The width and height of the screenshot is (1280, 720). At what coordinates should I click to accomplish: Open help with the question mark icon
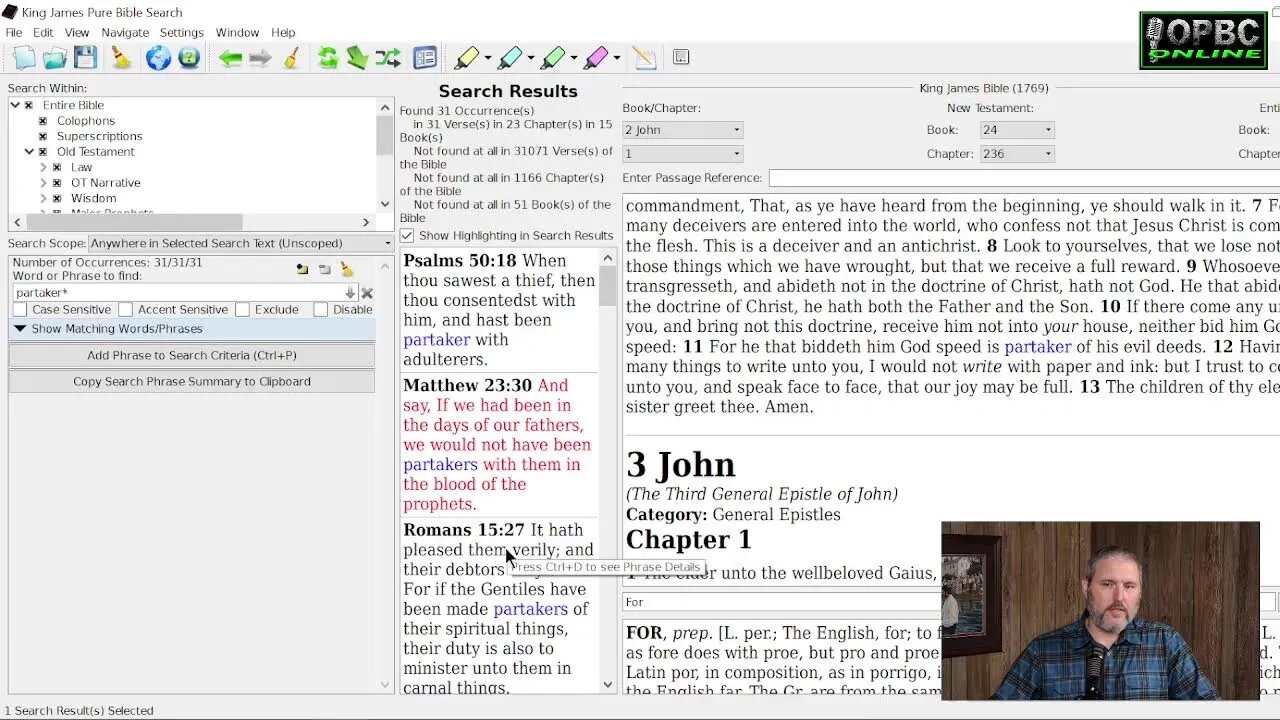pyautogui.click(x=189, y=58)
